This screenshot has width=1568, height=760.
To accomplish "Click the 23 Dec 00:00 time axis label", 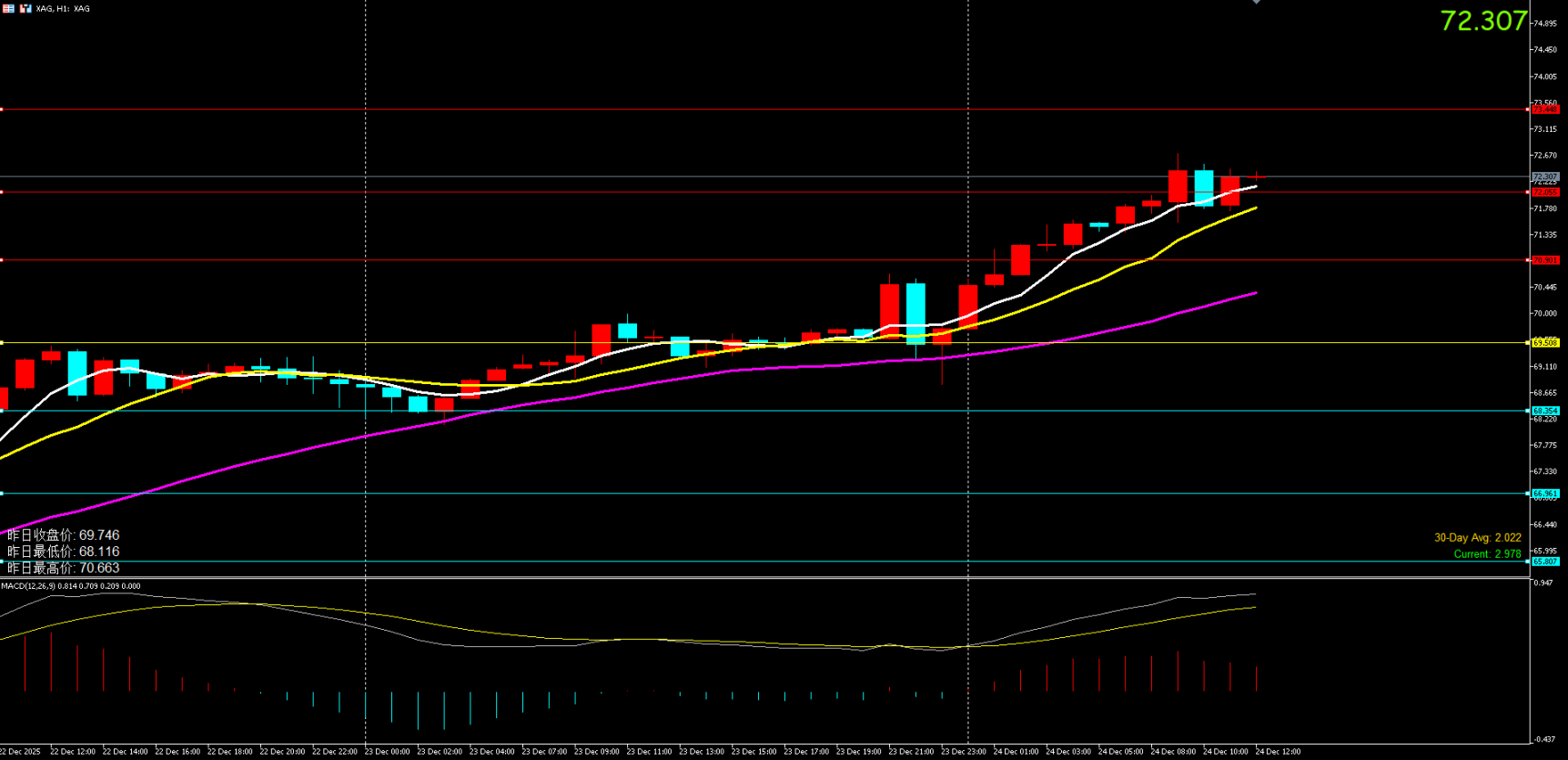I will [x=387, y=752].
